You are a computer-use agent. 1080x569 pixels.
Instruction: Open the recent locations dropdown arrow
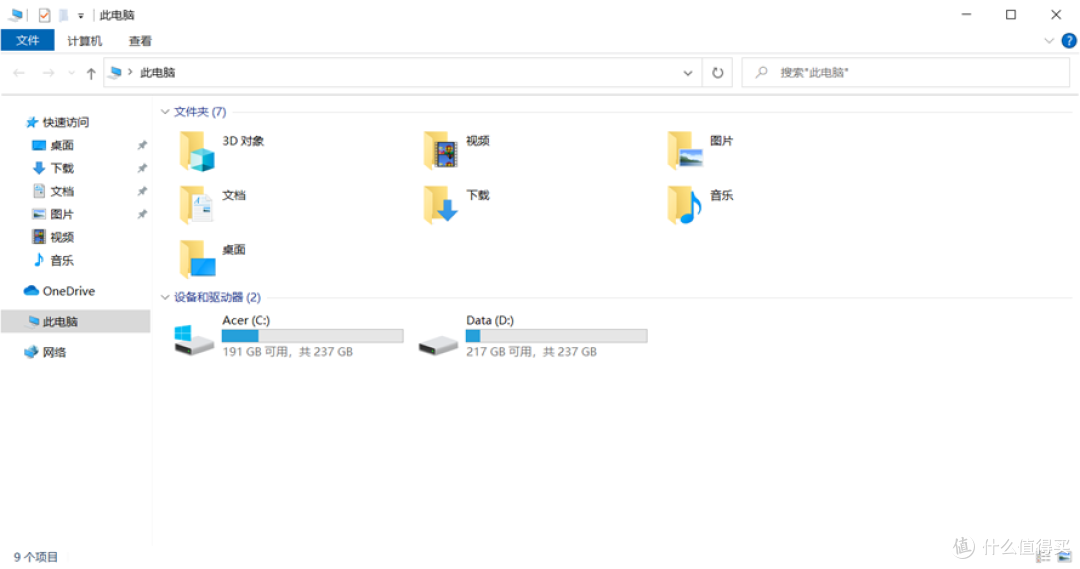pyautogui.click(x=71, y=72)
